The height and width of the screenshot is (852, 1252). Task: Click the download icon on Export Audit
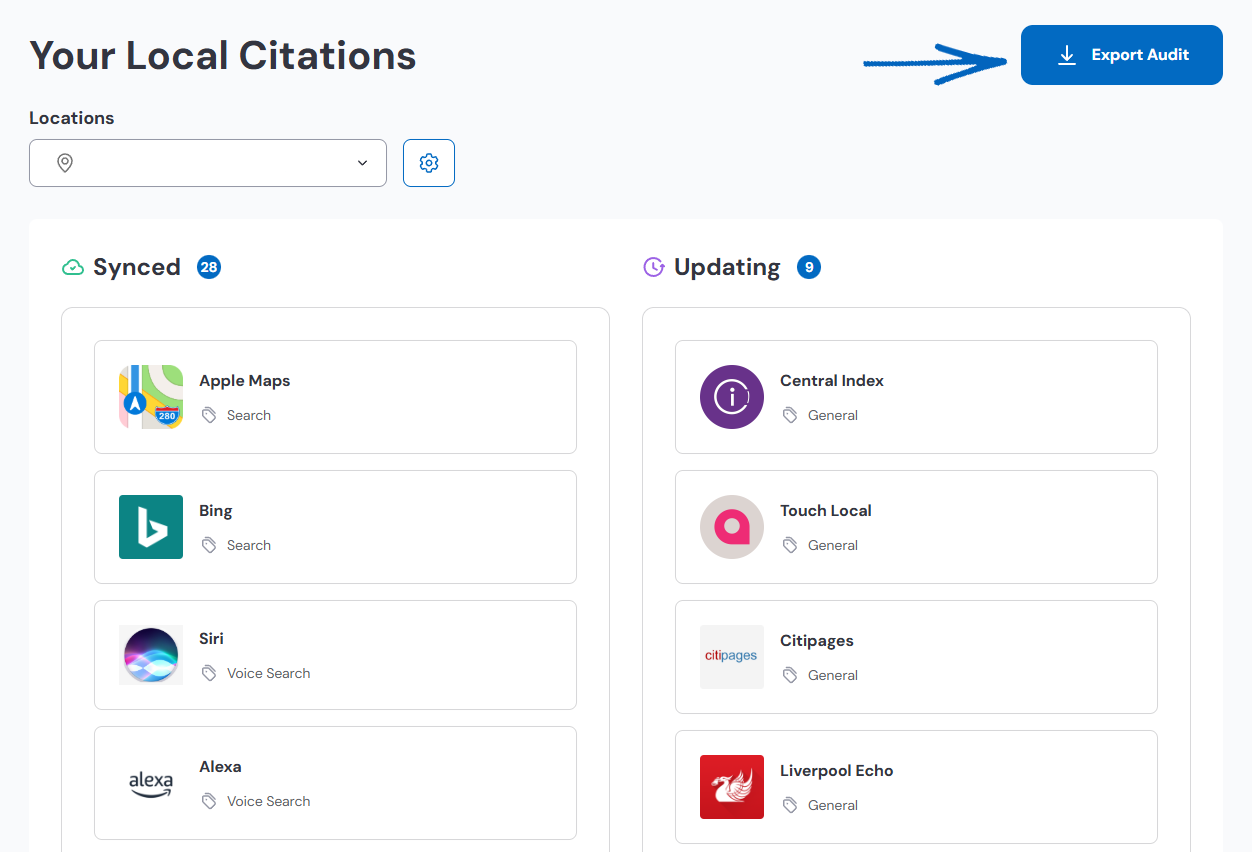click(x=1067, y=55)
